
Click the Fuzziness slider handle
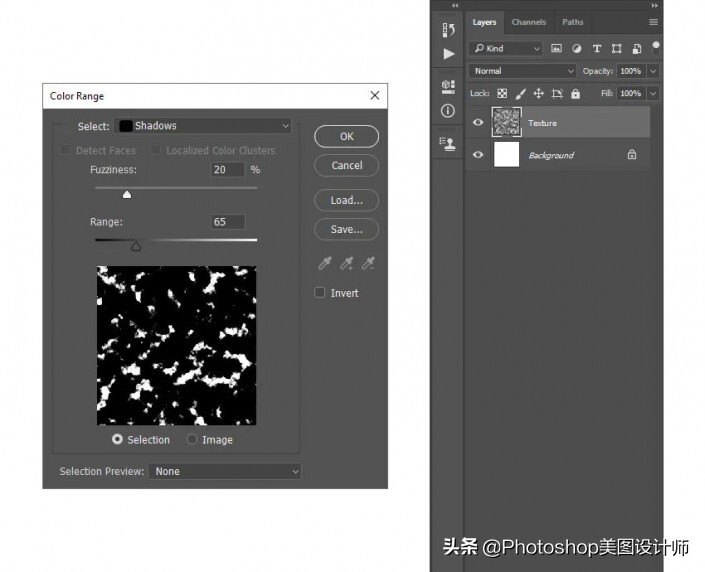click(x=127, y=194)
